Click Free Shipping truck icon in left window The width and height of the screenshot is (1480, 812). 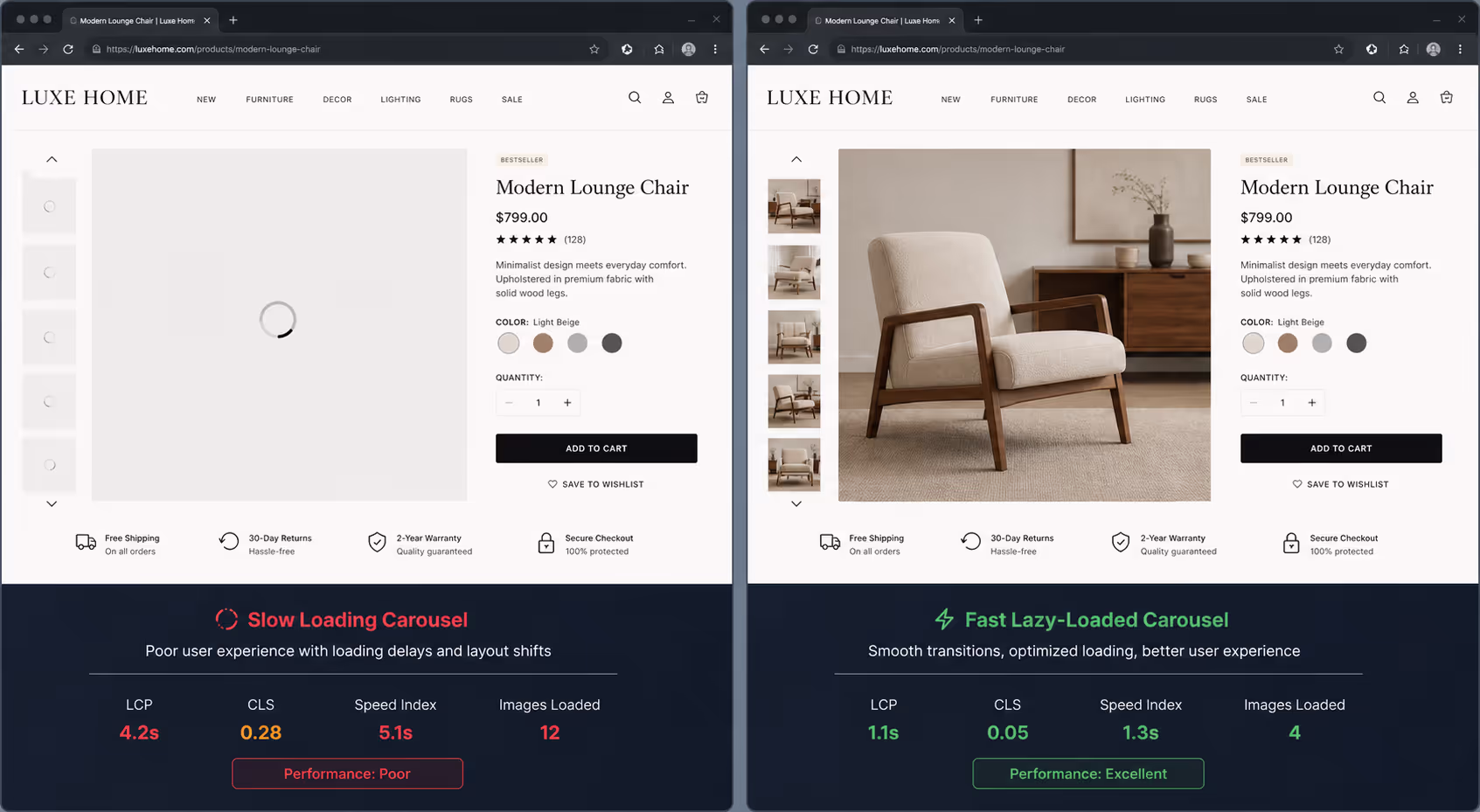tap(86, 543)
